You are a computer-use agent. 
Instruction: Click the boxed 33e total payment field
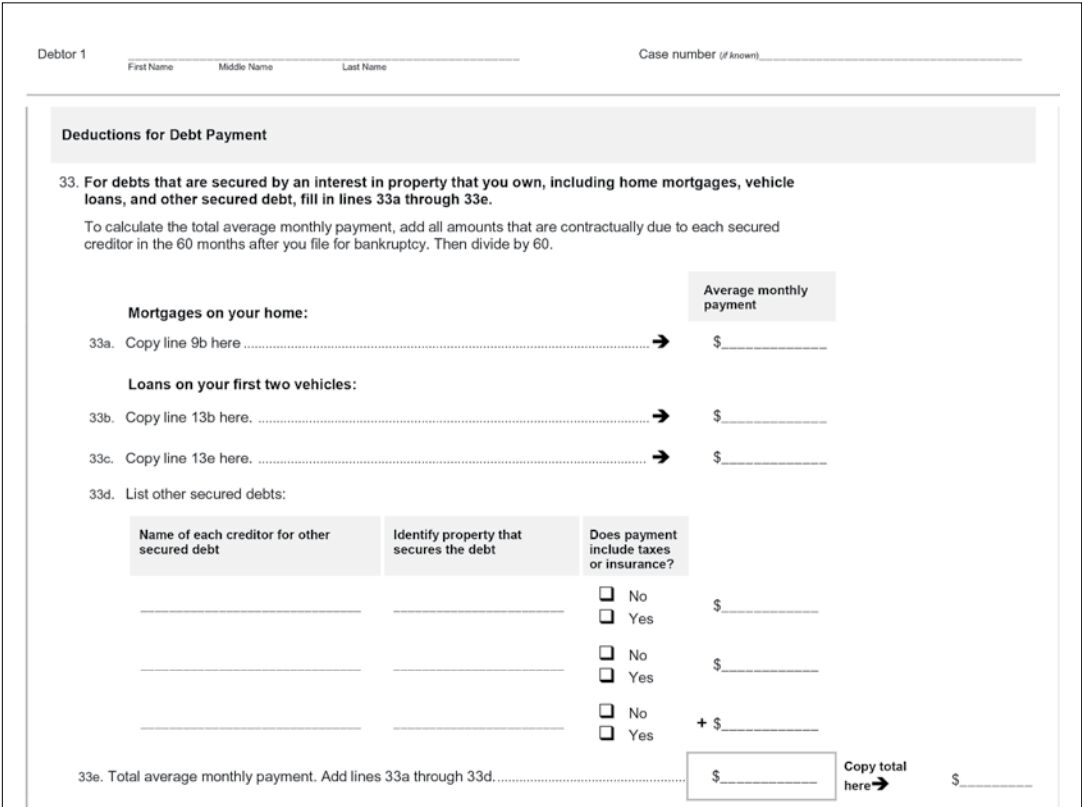pos(761,777)
